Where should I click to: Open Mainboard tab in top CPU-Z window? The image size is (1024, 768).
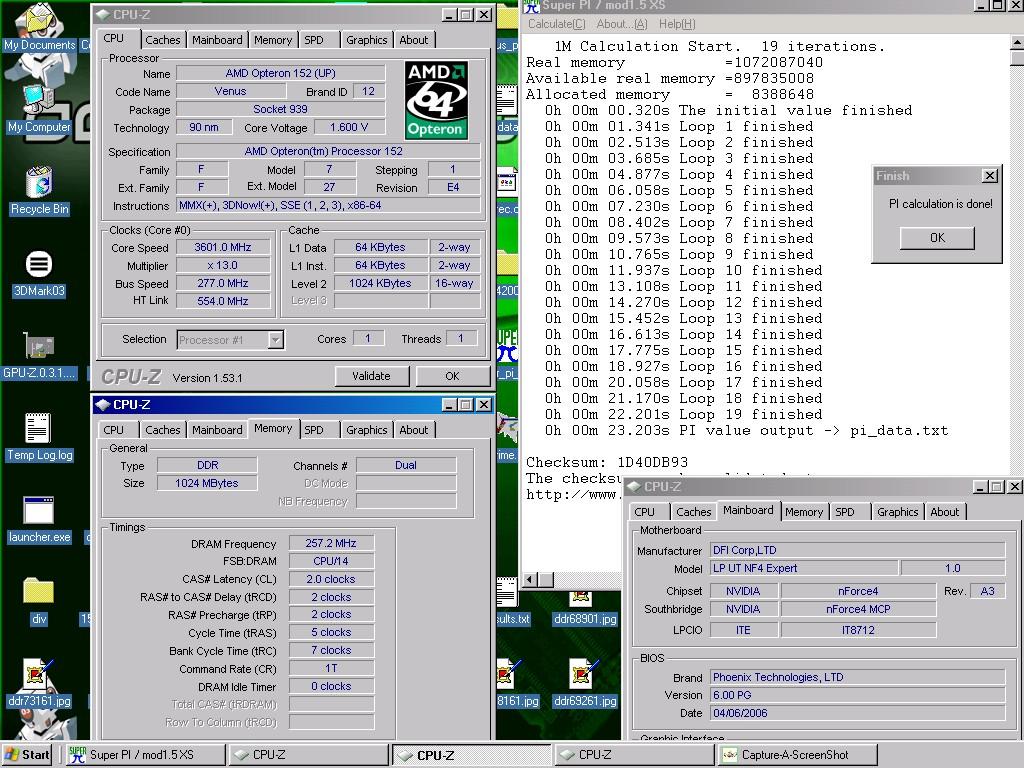(217, 40)
